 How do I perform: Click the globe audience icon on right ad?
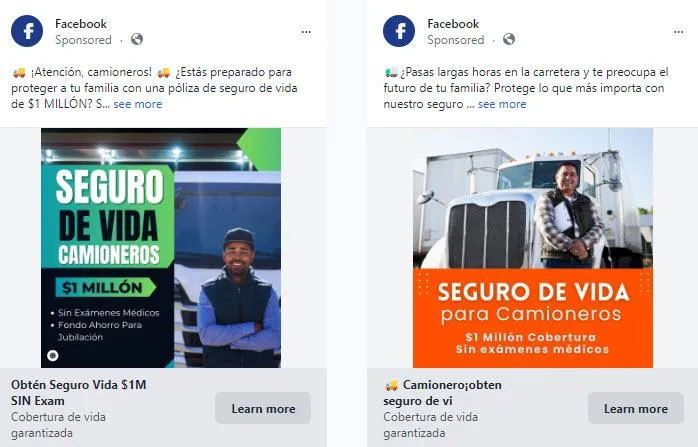click(509, 40)
